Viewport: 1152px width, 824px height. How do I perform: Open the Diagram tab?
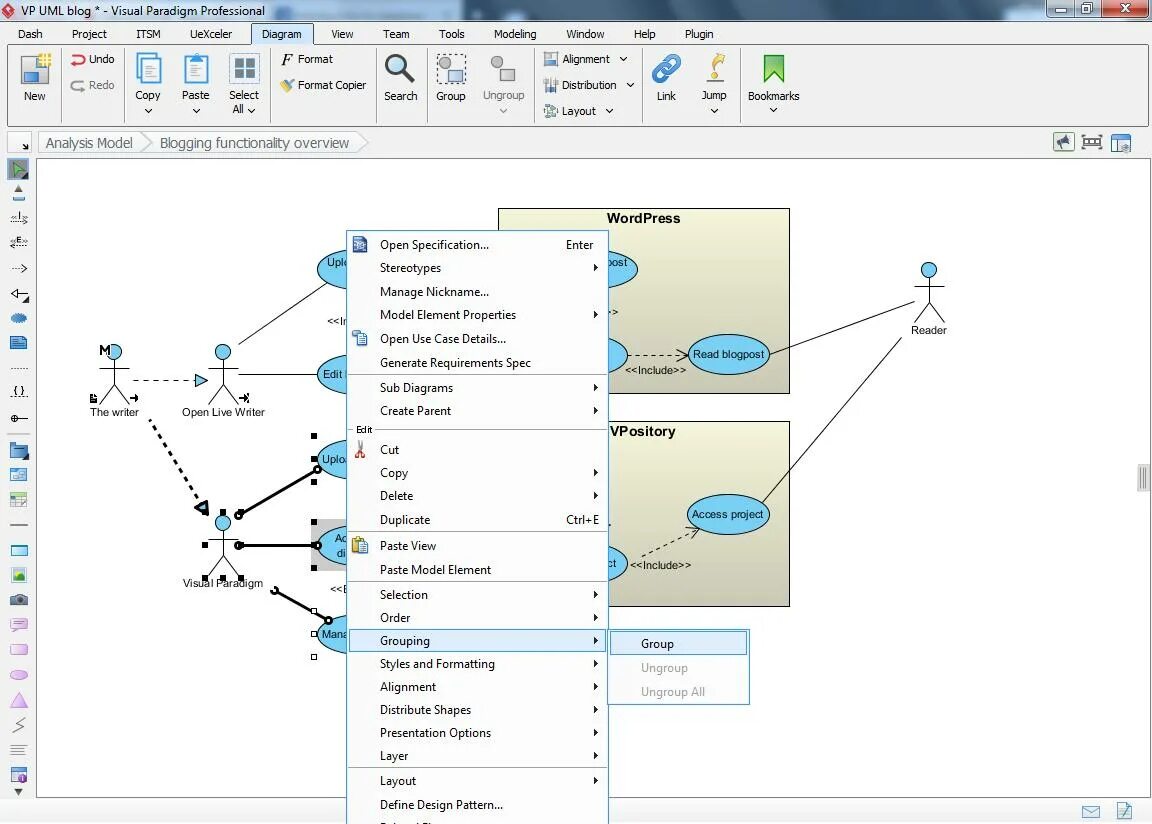(x=281, y=34)
